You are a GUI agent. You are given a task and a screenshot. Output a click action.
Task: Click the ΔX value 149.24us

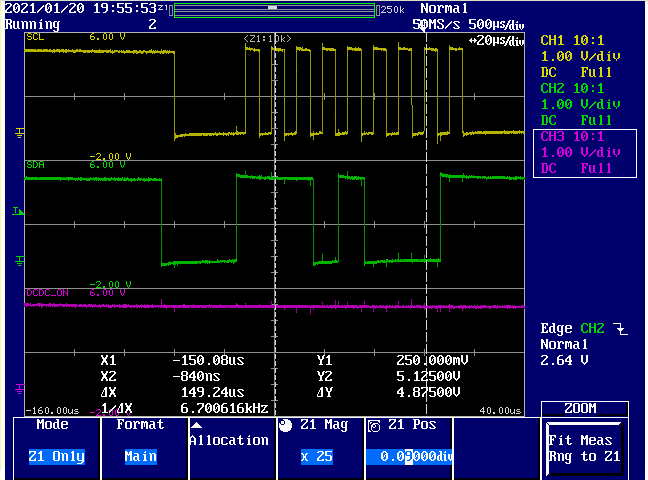tap(212, 392)
